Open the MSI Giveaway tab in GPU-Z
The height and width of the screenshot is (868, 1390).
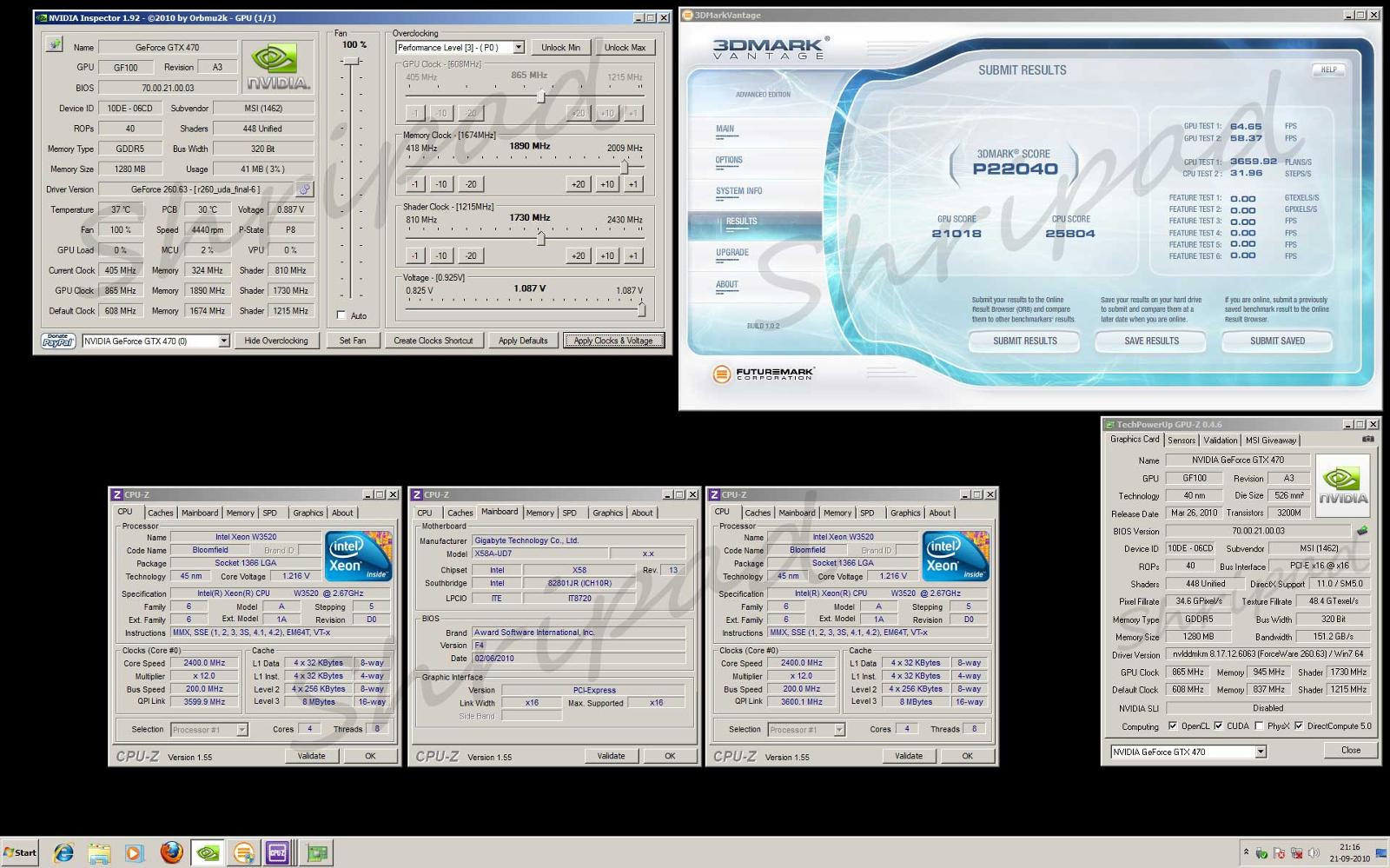(1271, 441)
